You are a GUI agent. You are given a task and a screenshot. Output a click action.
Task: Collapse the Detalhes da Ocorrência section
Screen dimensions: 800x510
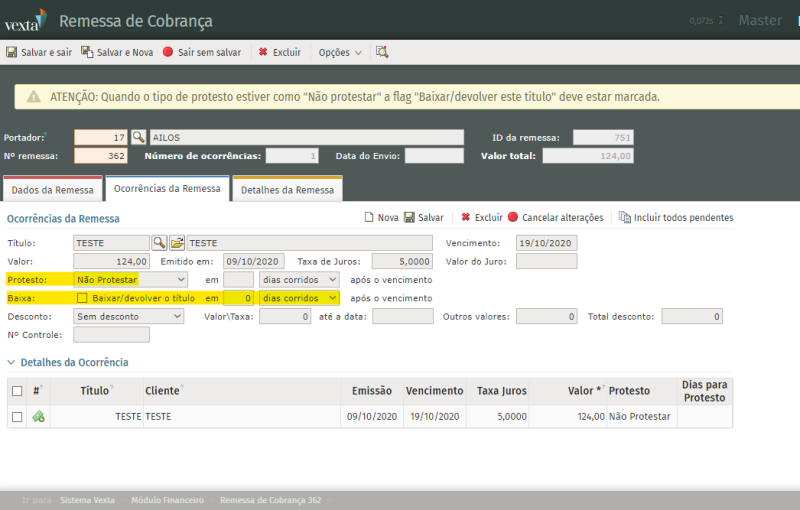12,362
